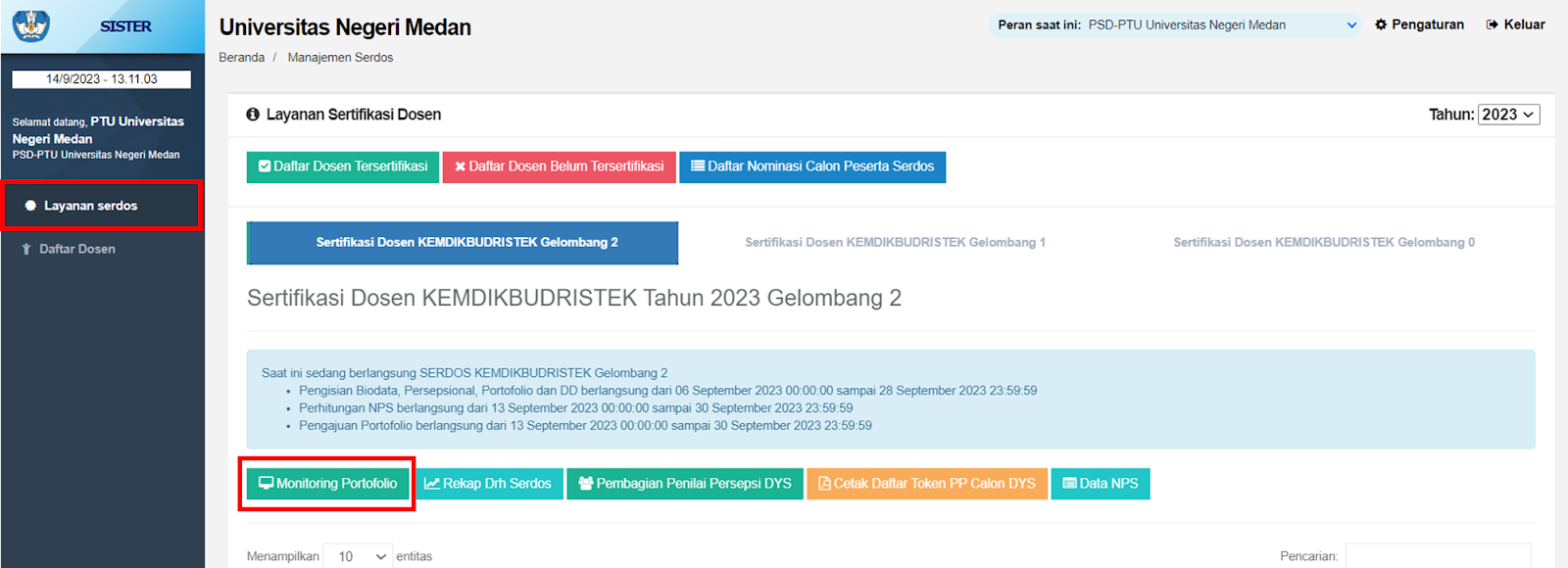
Task: Open Pengaturan settings
Action: [x=1419, y=24]
